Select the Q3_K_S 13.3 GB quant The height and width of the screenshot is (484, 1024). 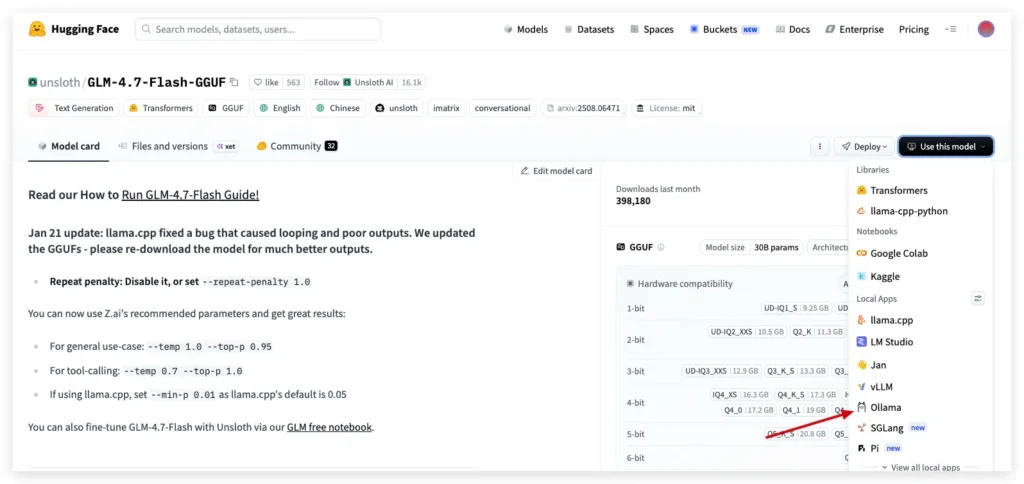(x=797, y=371)
